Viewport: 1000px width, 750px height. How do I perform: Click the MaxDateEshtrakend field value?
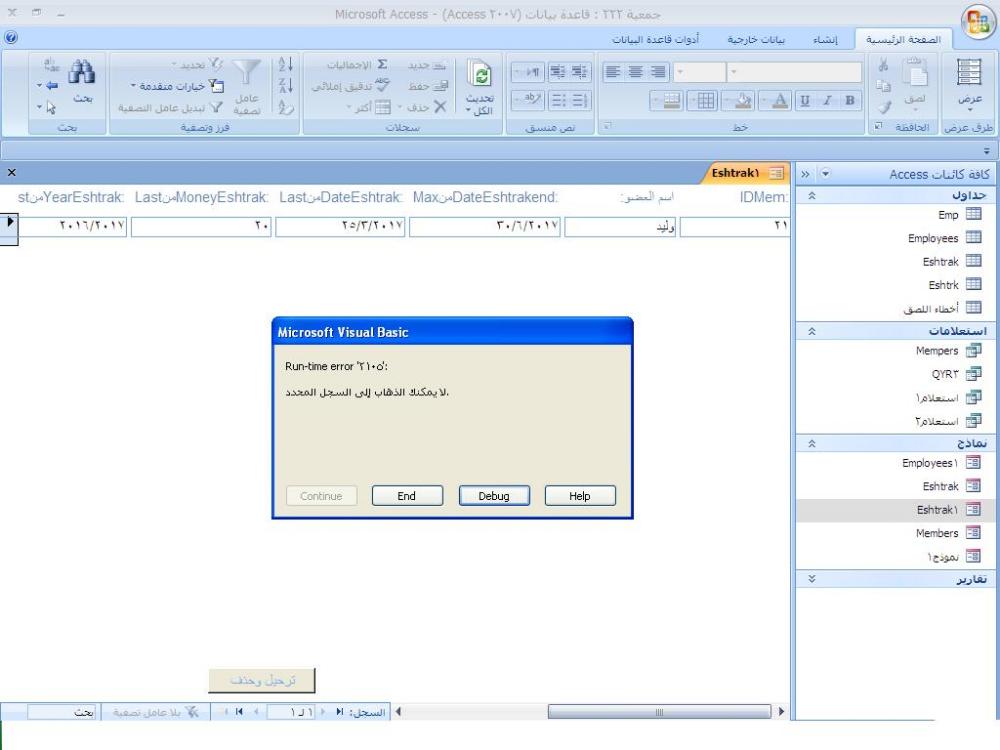point(485,226)
